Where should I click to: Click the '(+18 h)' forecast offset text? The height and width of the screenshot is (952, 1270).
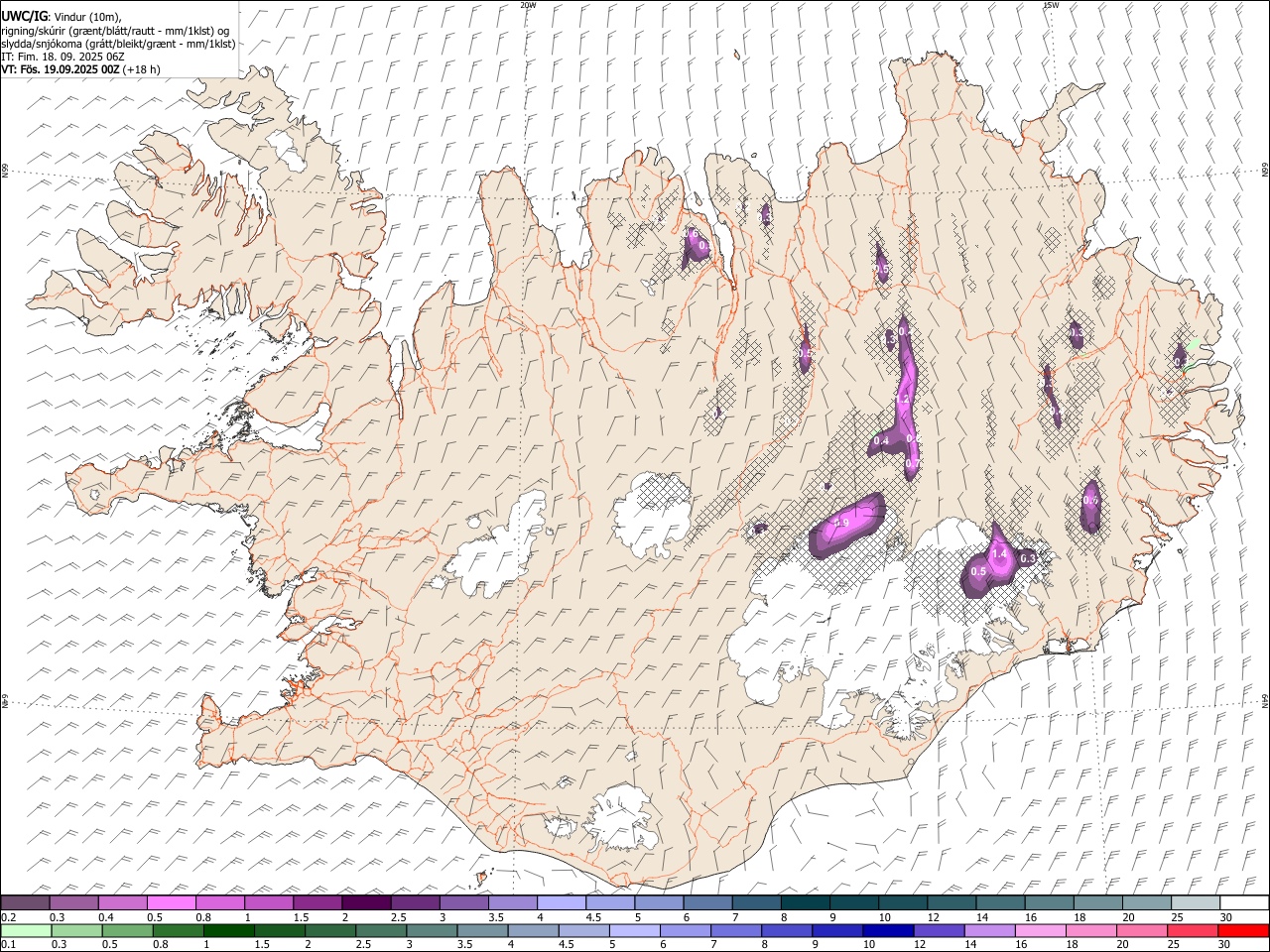tap(143, 69)
